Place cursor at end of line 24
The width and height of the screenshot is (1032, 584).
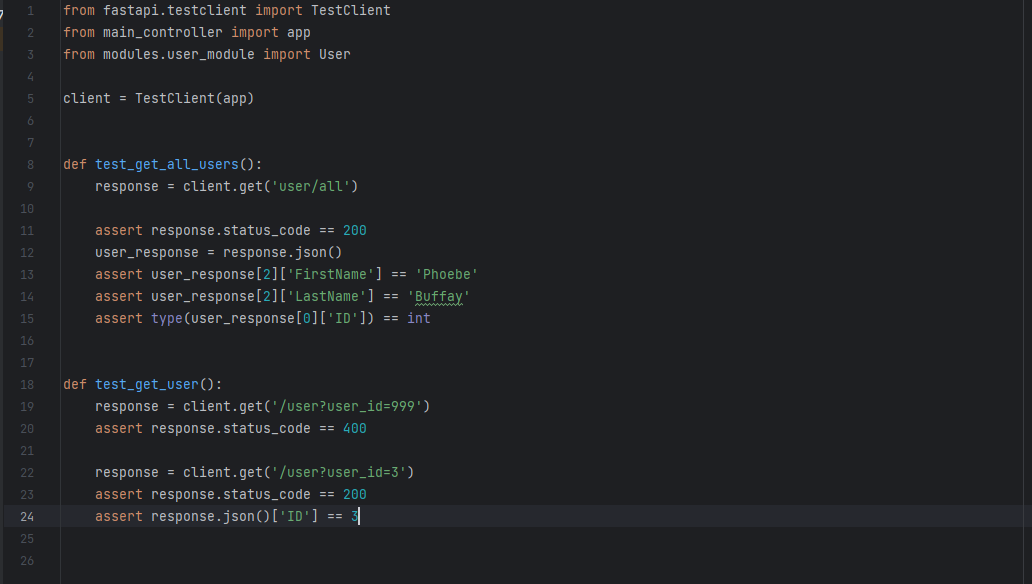(x=358, y=516)
